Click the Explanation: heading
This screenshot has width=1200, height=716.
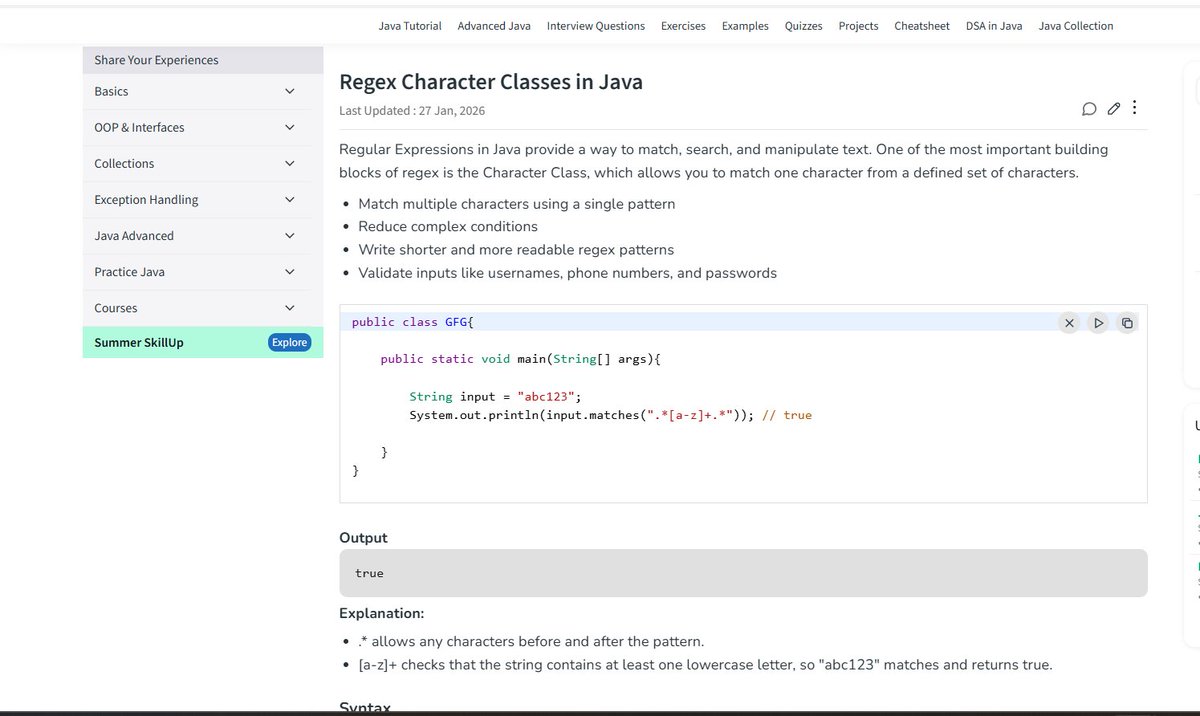[x=382, y=613]
